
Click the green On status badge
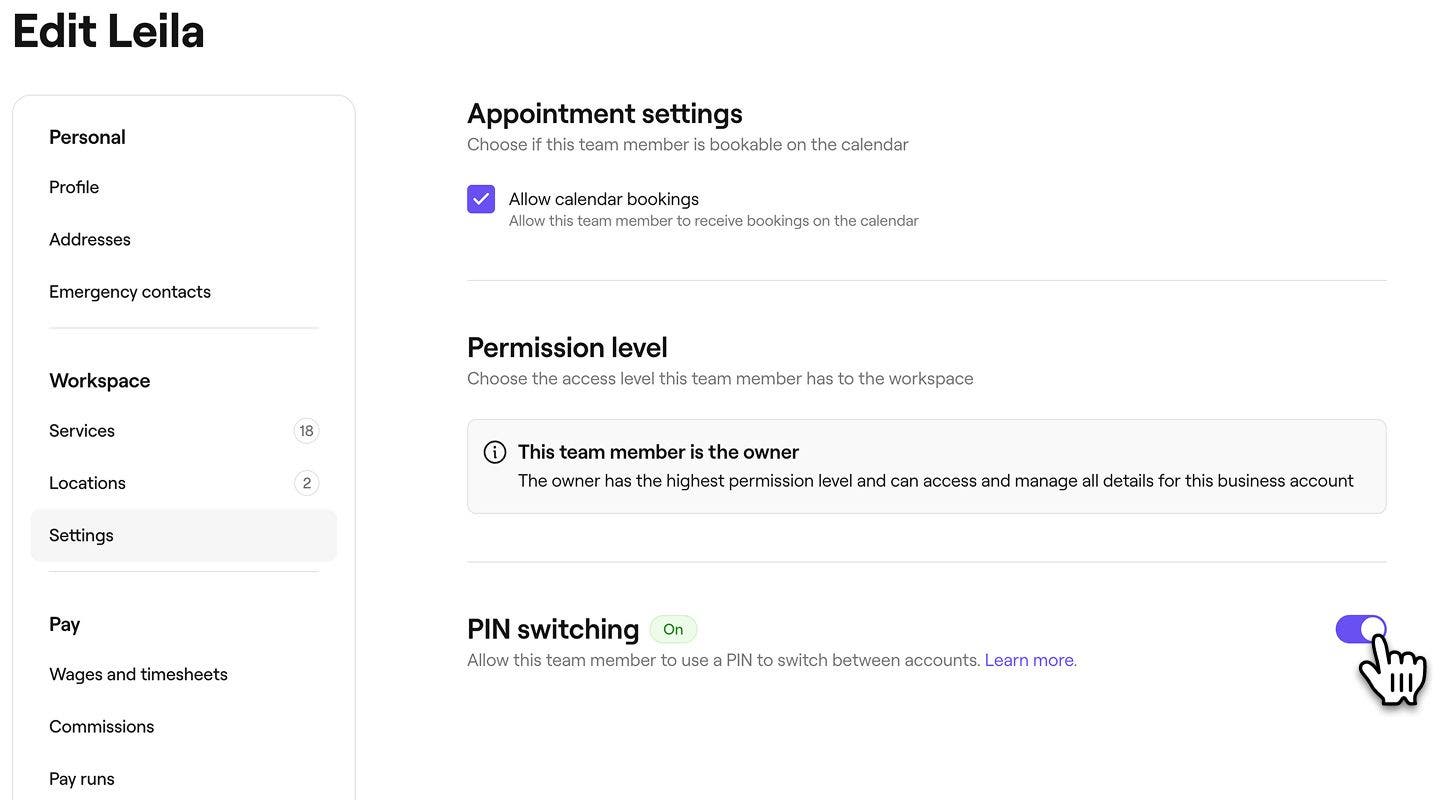click(673, 629)
